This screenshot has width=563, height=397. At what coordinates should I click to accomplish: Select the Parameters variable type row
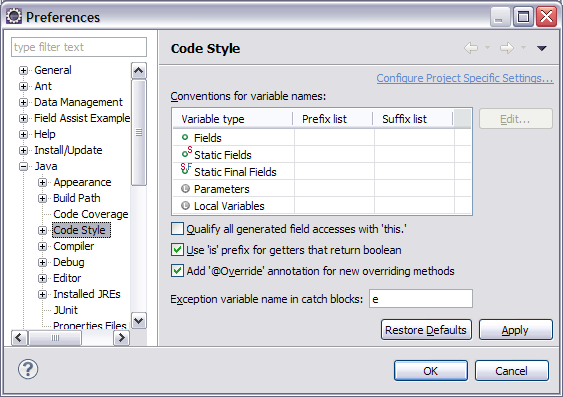(322, 189)
